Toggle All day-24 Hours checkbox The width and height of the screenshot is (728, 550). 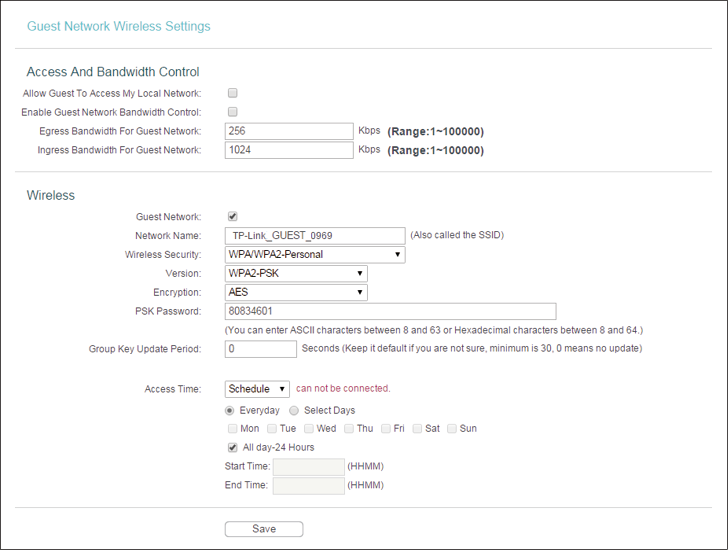tap(233, 447)
